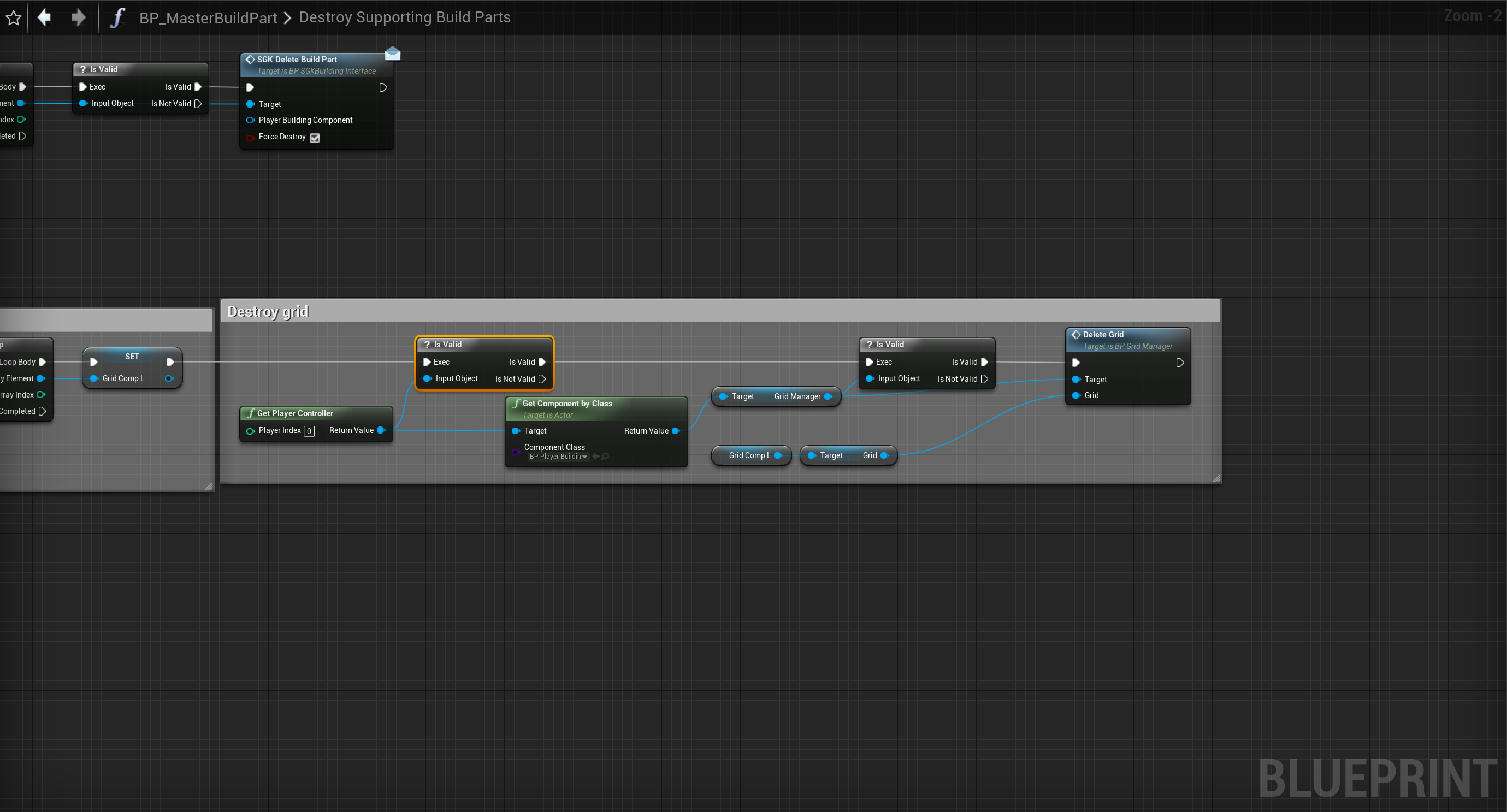
Task: Click the envelope icon on SGK Delete Build Part
Action: 393,54
